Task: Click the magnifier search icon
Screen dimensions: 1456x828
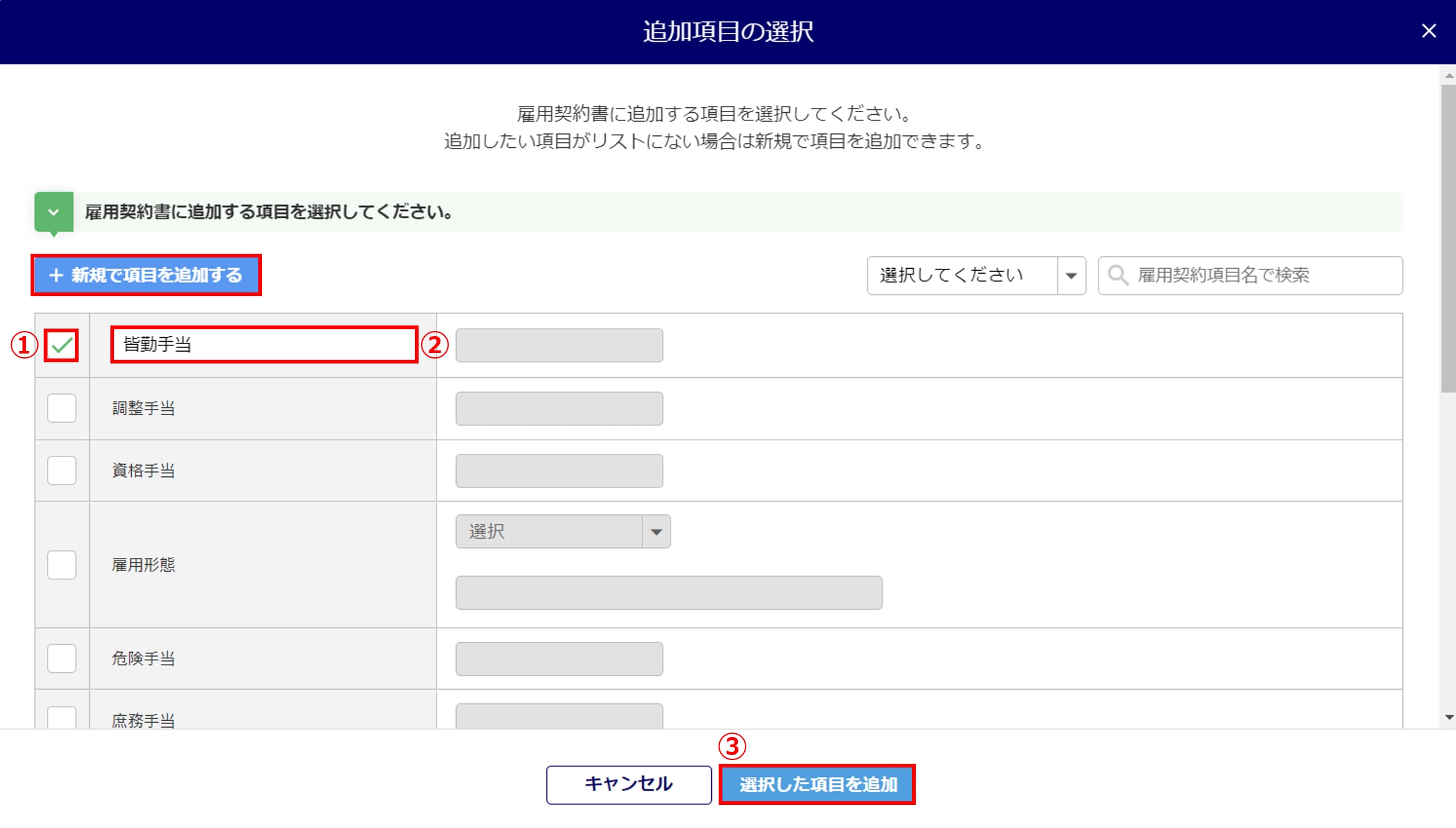Action: tap(1117, 275)
